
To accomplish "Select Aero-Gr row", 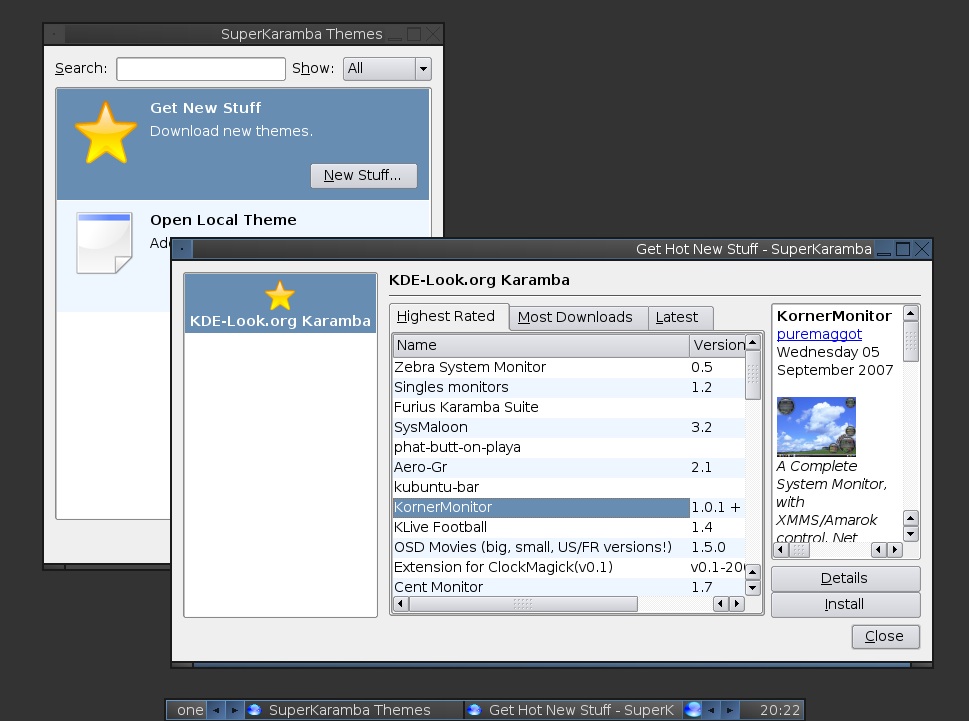I will coord(569,467).
